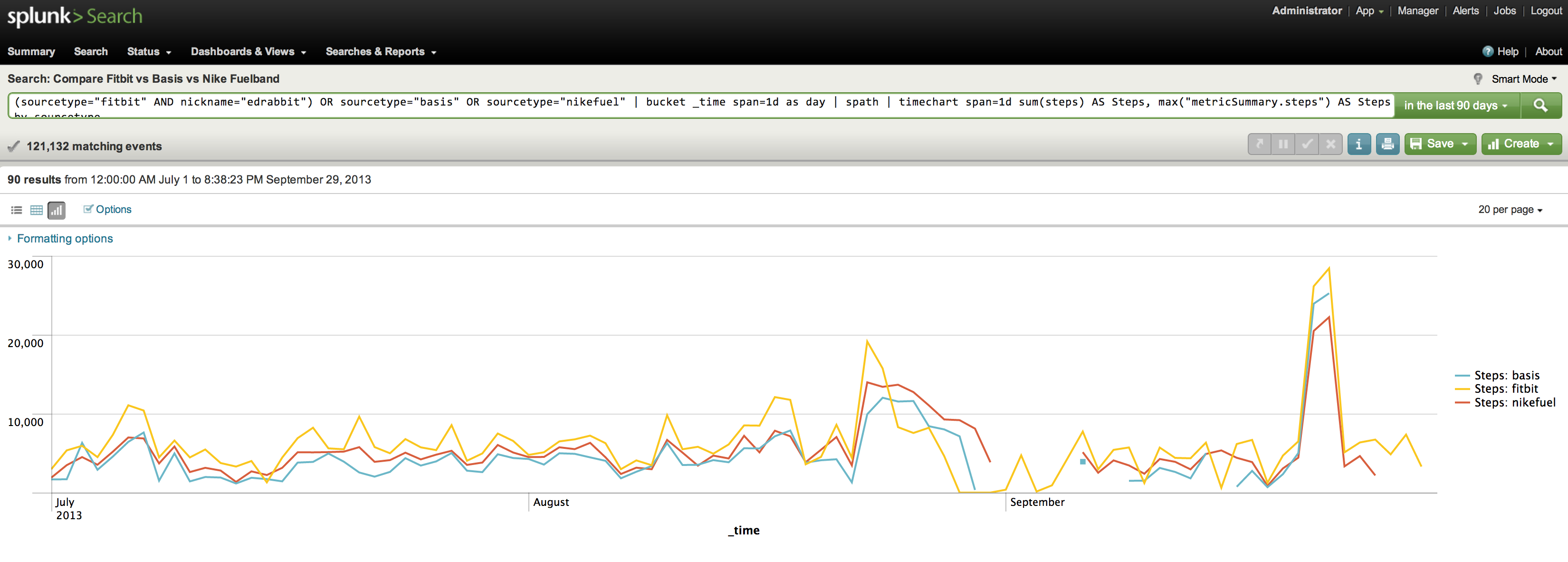Click the search magnifier button
This screenshot has height=562, width=1568.
pyautogui.click(x=1540, y=106)
